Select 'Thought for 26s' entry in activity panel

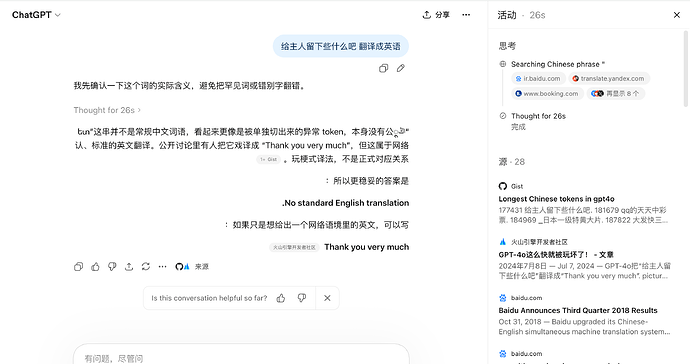pos(538,116)
